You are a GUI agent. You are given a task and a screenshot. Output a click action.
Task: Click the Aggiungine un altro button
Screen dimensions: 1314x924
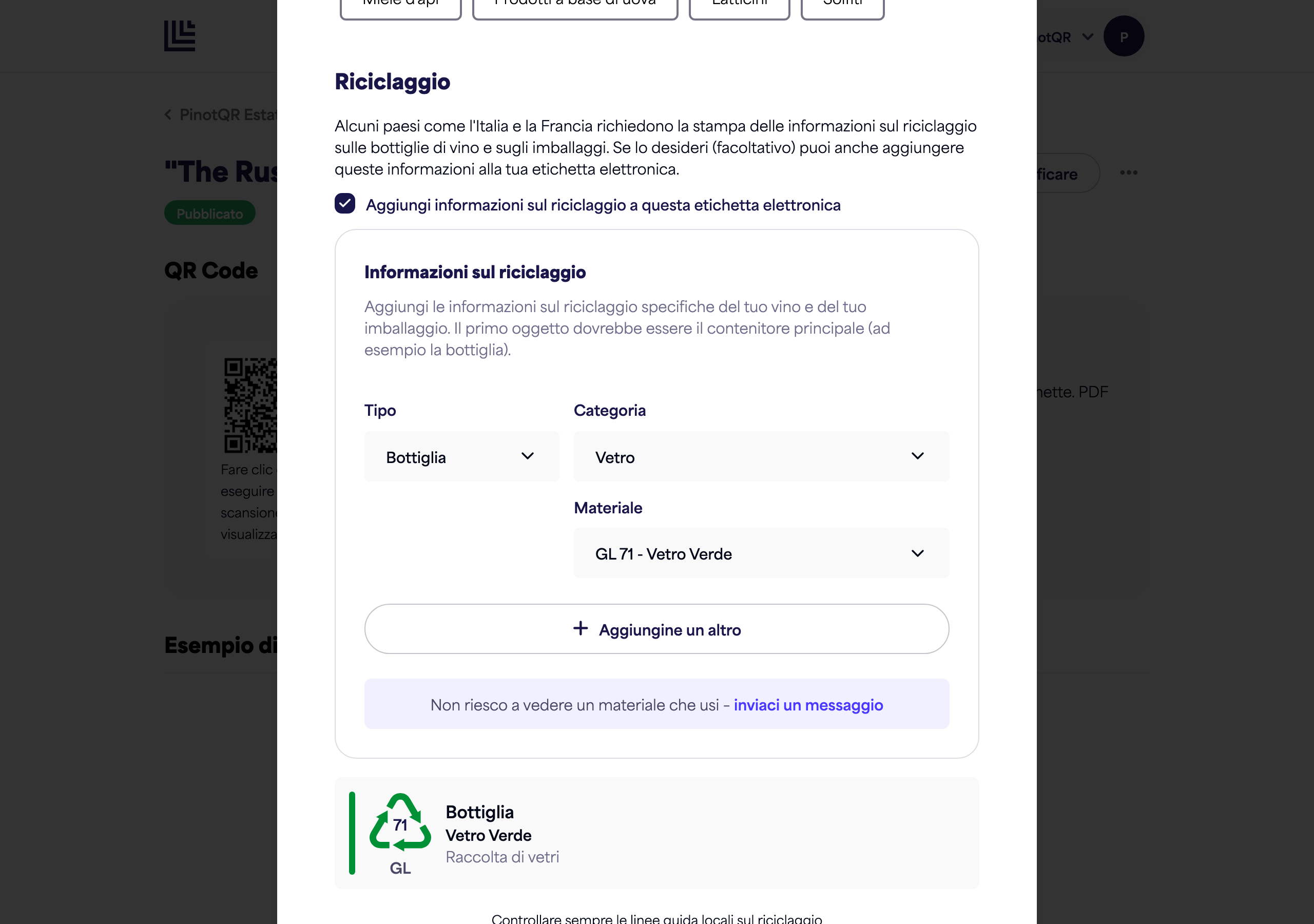(656, 629)
